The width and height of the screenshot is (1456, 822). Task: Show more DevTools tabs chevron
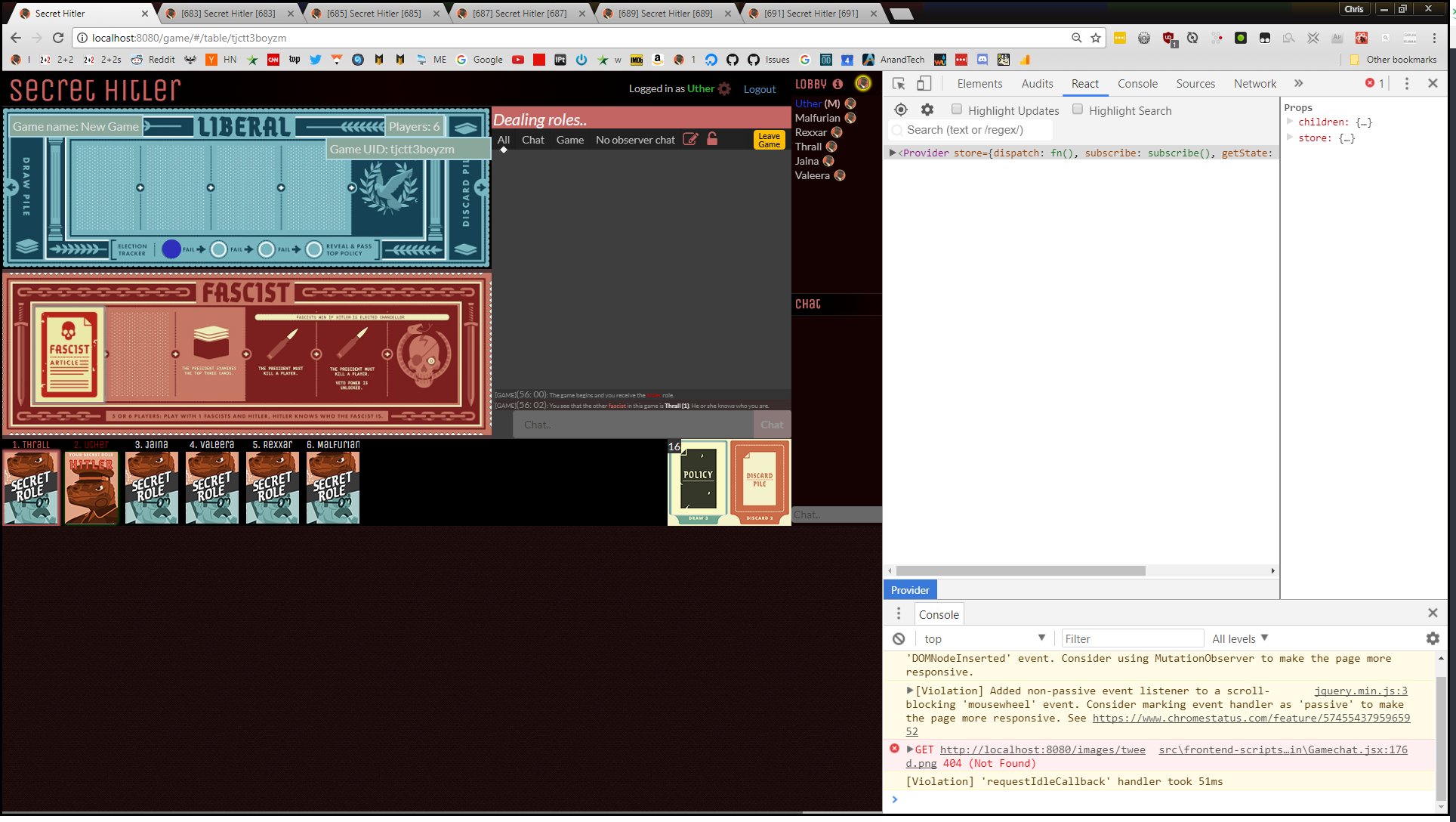(x=1298, y=84)
